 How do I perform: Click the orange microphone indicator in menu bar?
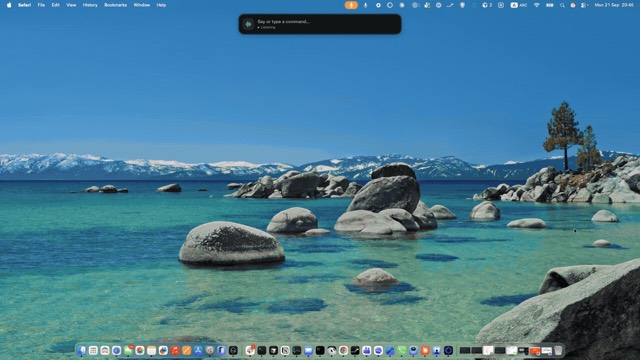click(351, 5)
